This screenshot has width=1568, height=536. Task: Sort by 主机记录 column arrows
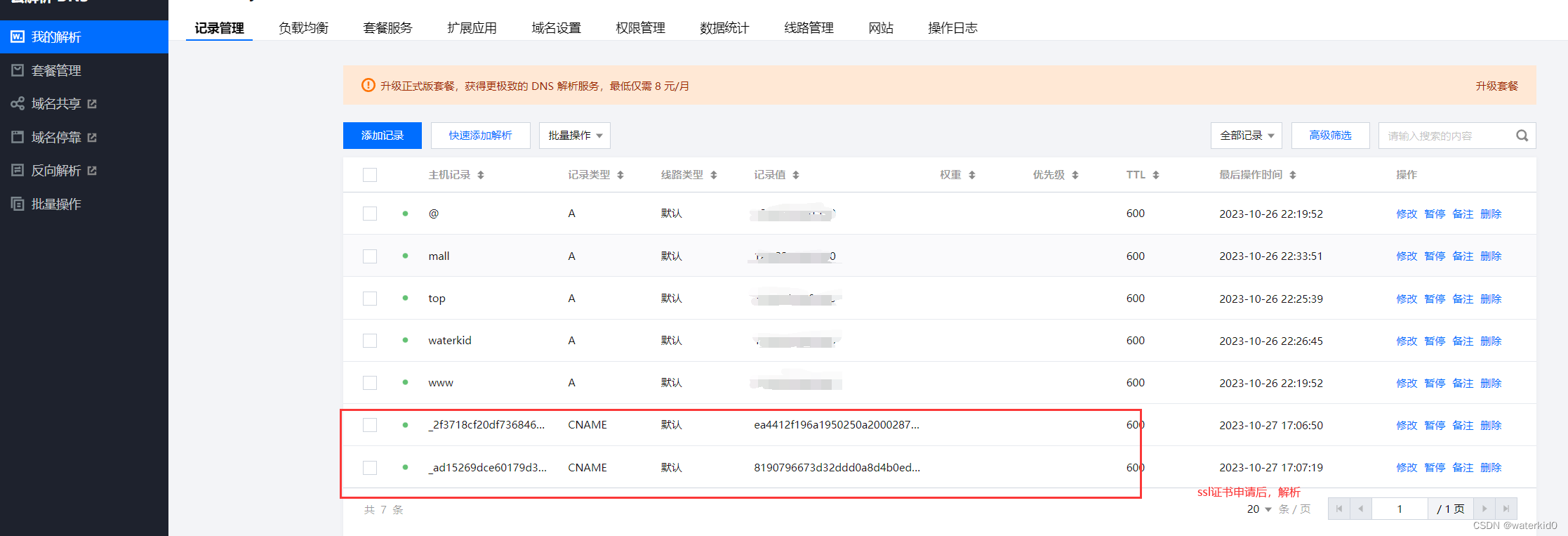coord(481,175)
